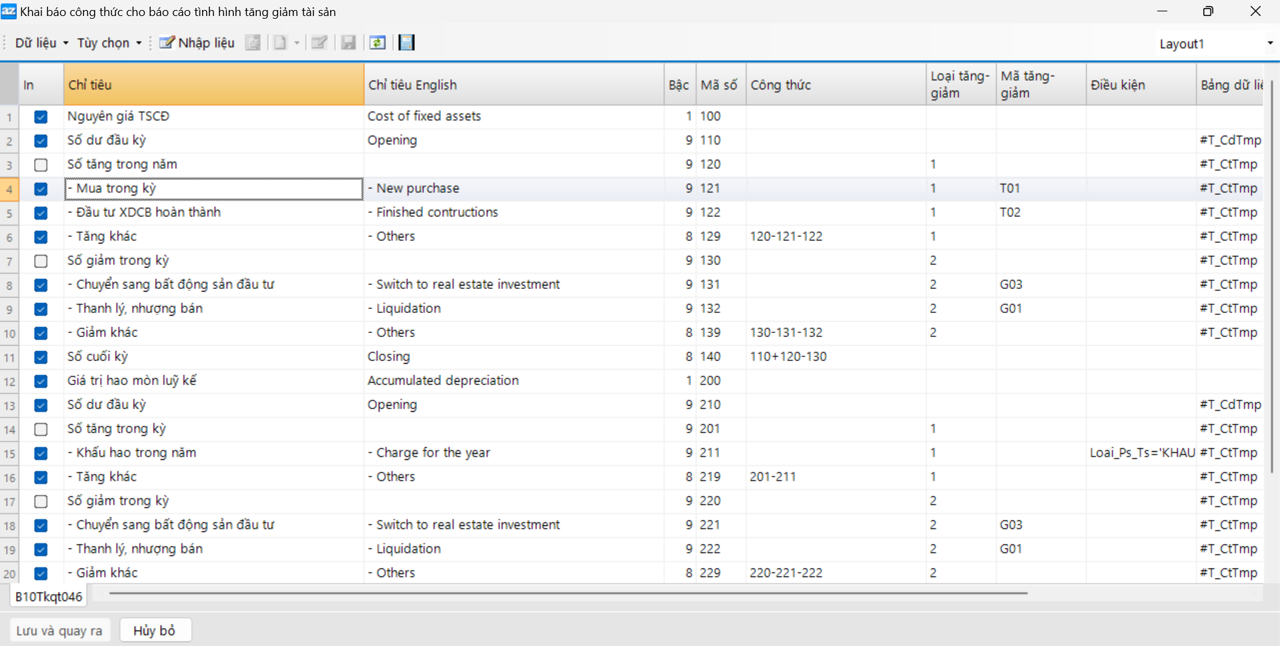1280x646 pixels.
Task: Open the Dữ liệu dropdown menu
Action: [41, 43]
